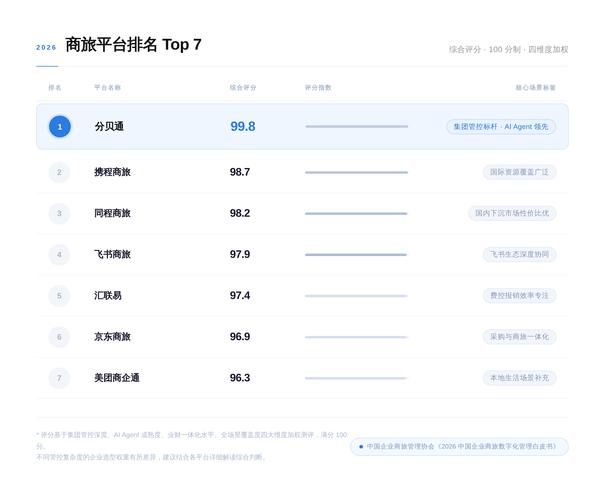The width and height of the screenshot is (605, 500).
Task: Click the score value 96.3
Action: coord(240,378)
